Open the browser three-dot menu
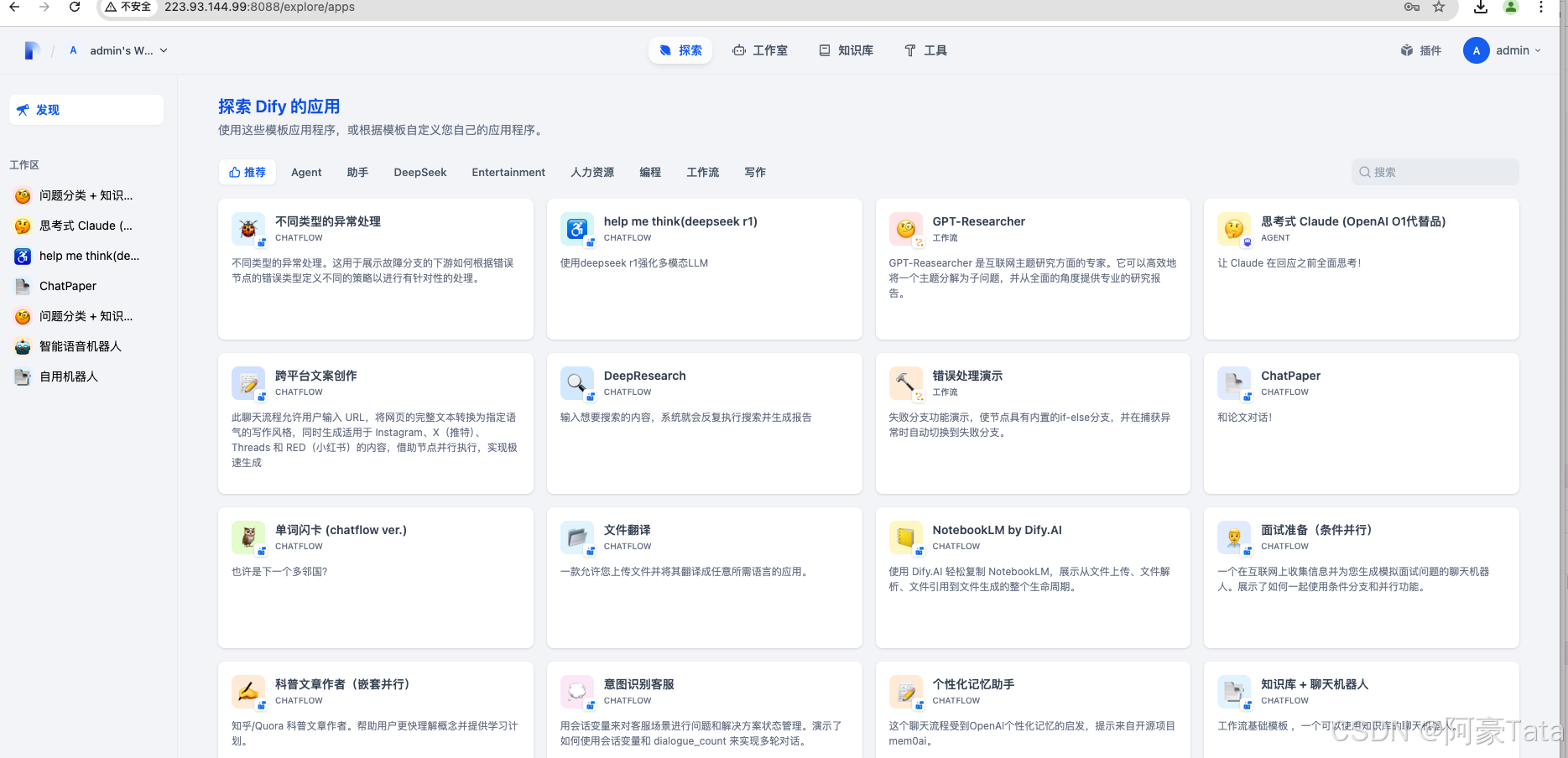1568x758 pixels. 1541,7
